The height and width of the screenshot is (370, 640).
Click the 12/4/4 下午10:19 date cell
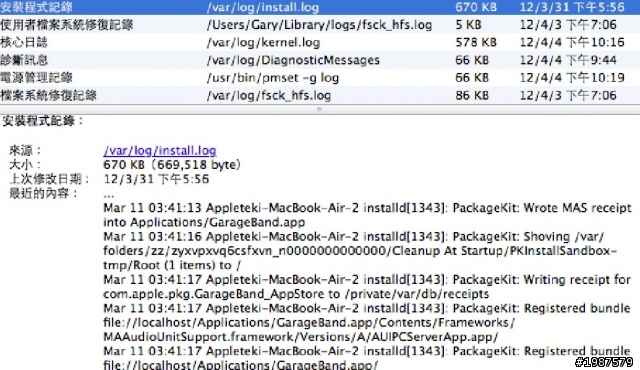(572, 78)
